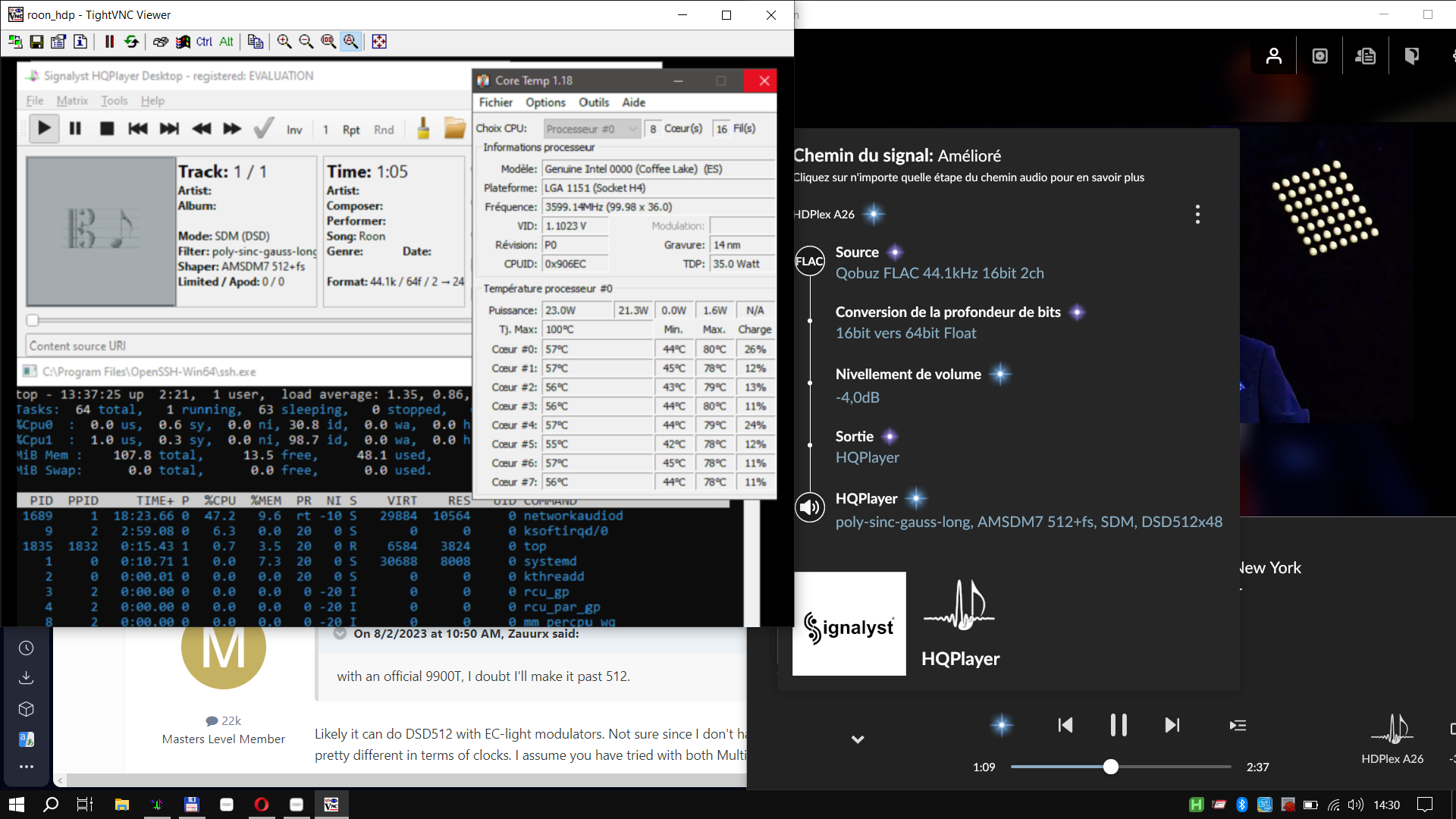This screenshot has height=819, width=1456.
Task: Click Roon next track button
Action: click(1172, 725)
